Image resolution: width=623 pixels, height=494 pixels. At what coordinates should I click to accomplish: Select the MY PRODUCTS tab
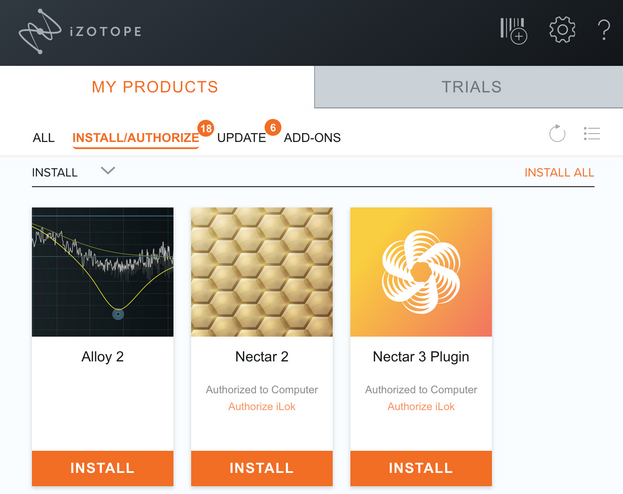155,87
